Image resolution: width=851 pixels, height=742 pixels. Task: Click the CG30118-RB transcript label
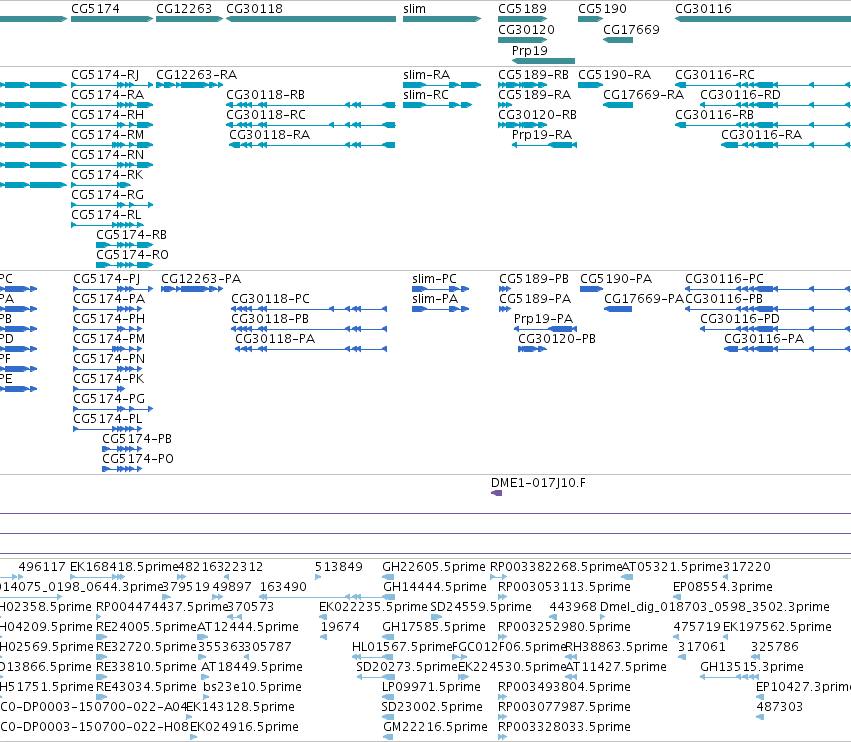[x=265, y=95]
